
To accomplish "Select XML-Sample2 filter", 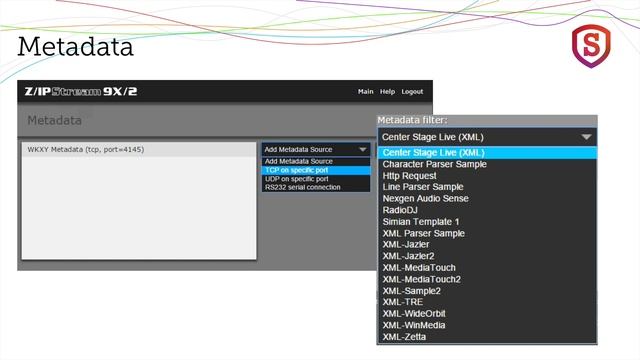I will coord(487,291).
